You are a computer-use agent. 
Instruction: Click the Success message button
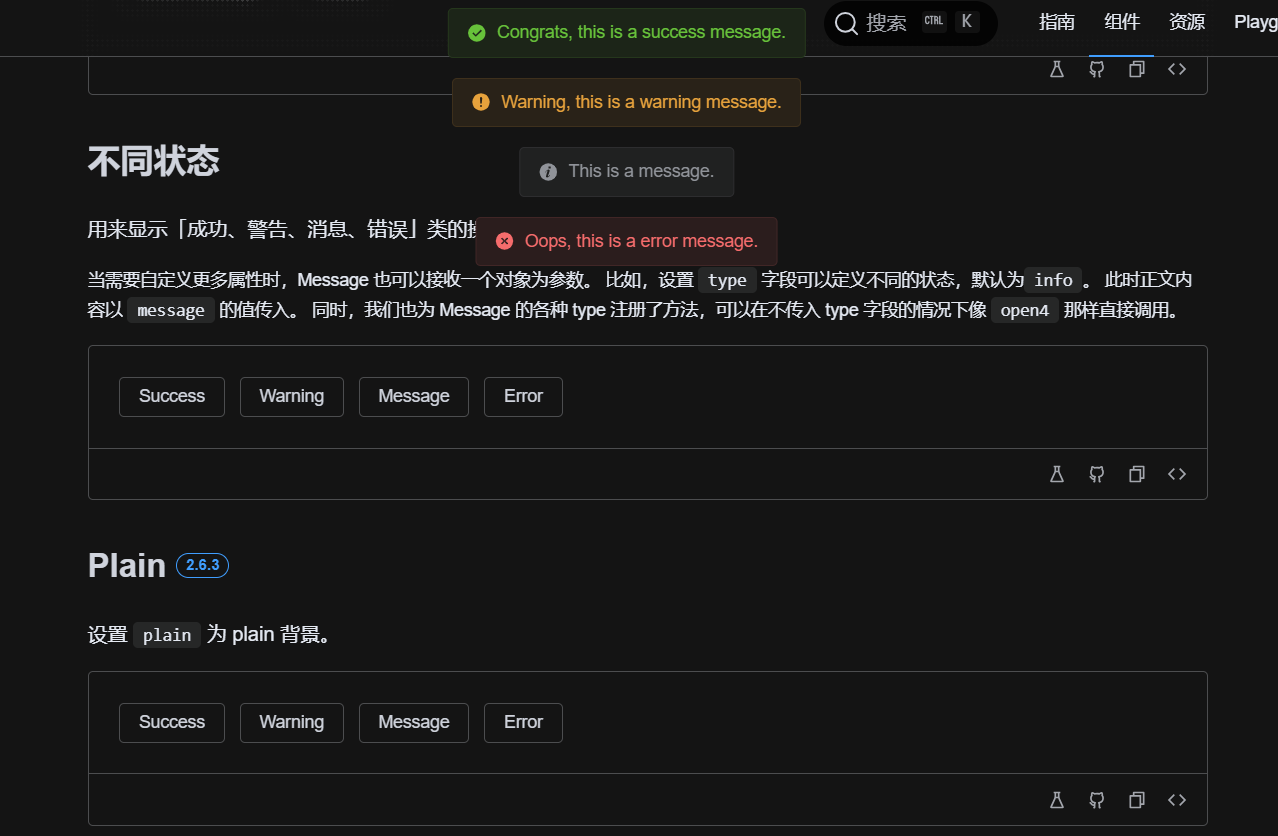coord(171,396)
